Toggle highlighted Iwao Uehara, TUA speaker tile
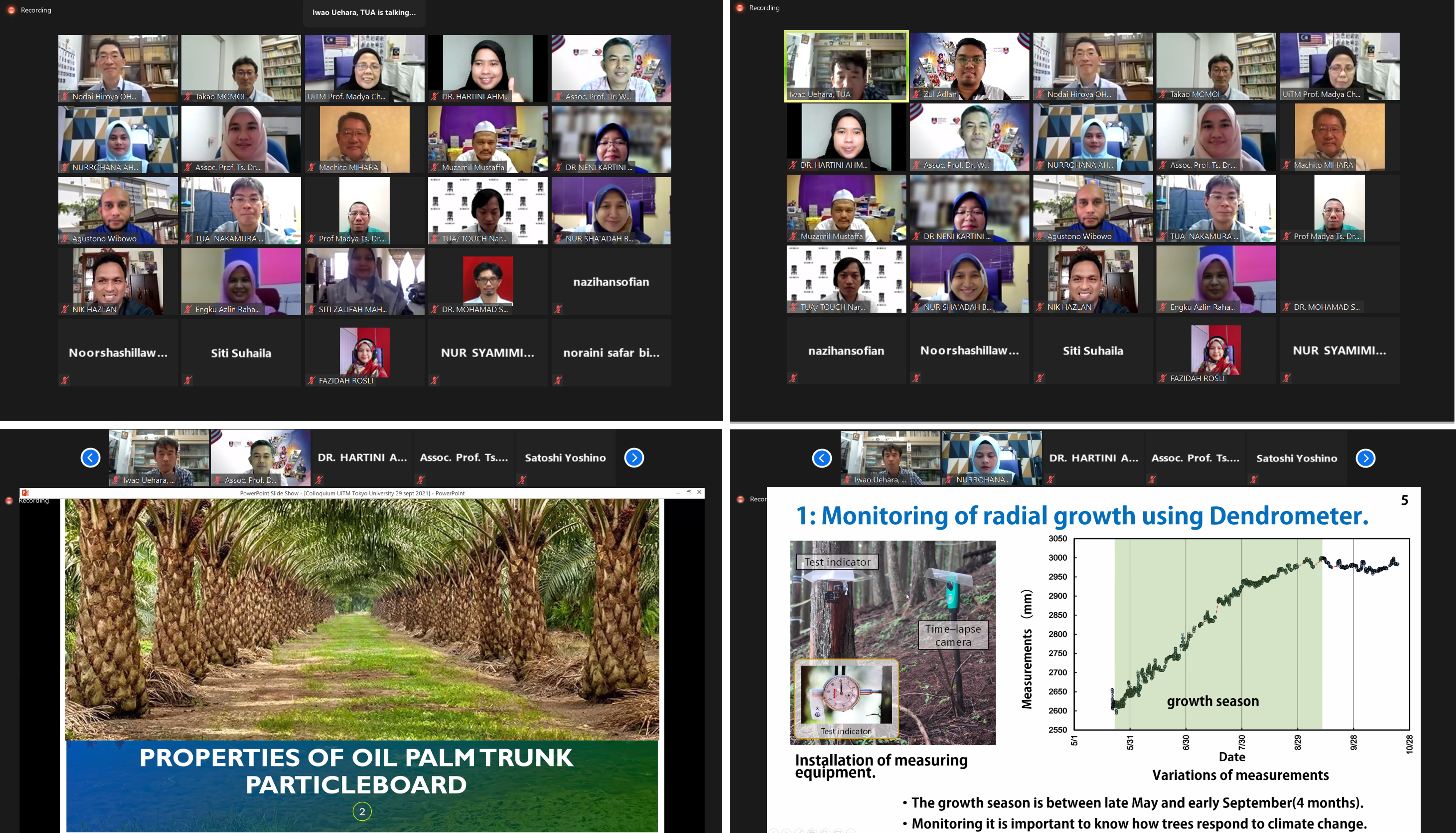 pyautogui.click(x=846, y=66)
